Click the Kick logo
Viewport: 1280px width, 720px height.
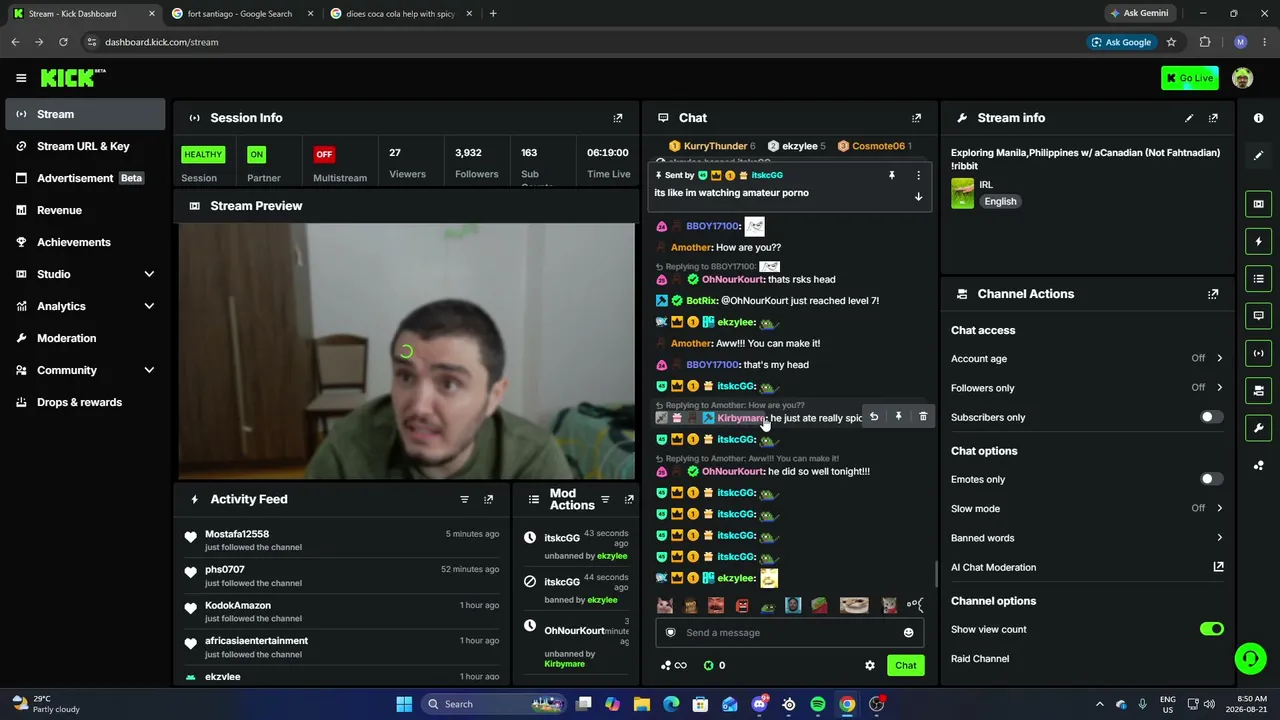[x=72, y=78]
